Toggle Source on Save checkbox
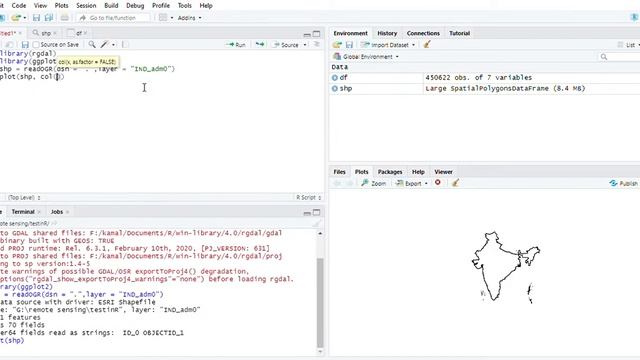The height and width of the screenshot is (360, 640). [36, 44]
